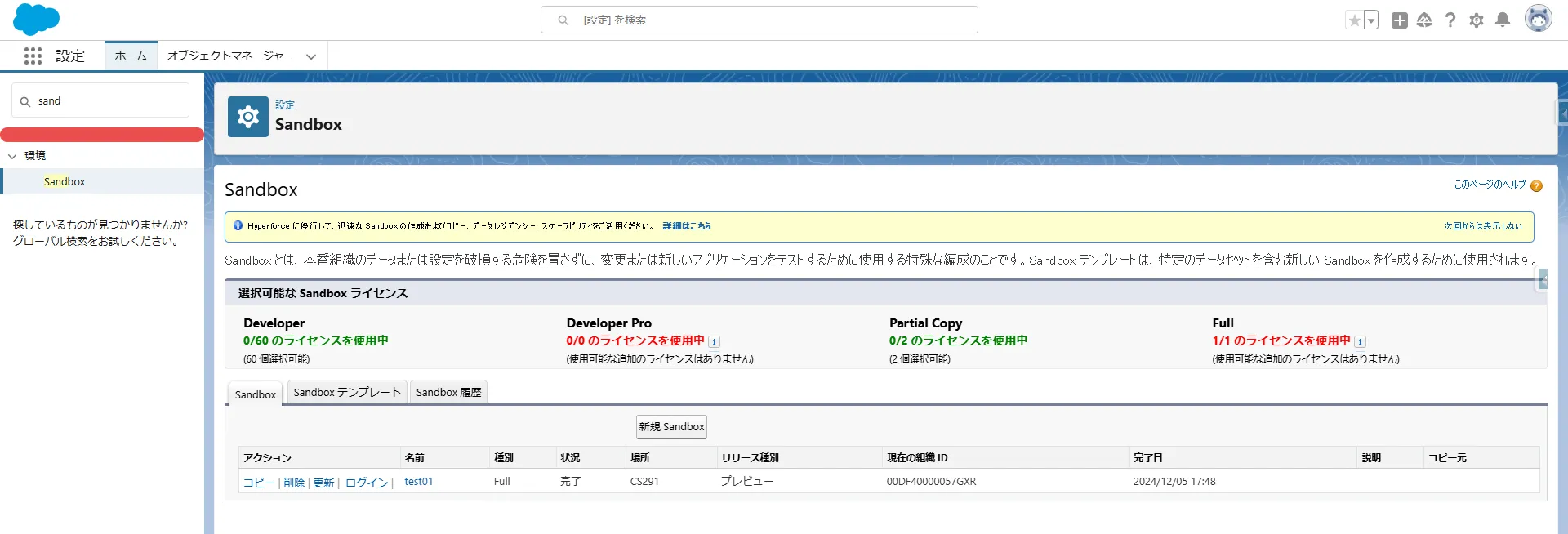Open the notifications bell

click(1503, 20)
